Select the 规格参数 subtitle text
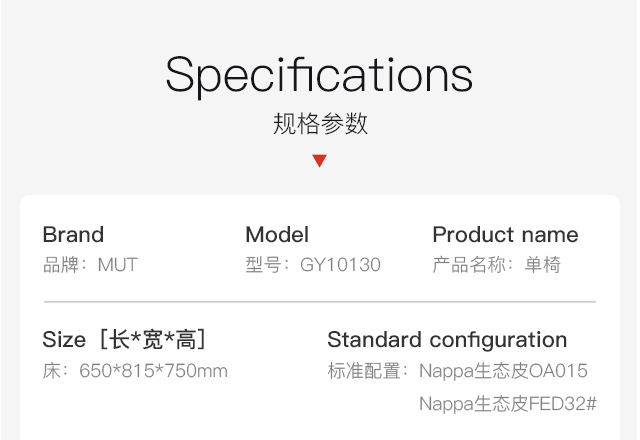Viewport: 640px width, 440px height. 320,124
